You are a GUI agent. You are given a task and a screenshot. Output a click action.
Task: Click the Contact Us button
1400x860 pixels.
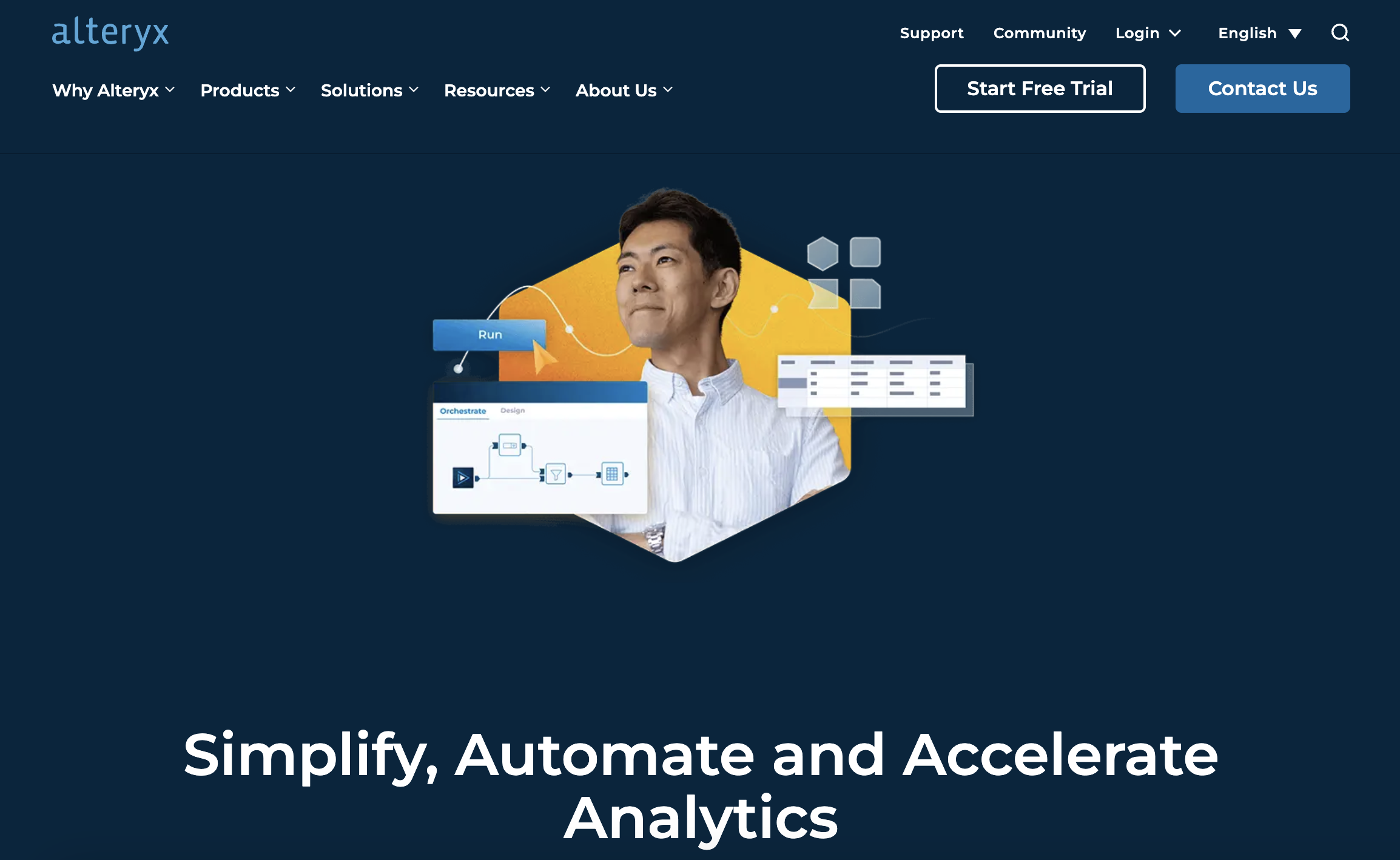click(x=1262, y=88)
